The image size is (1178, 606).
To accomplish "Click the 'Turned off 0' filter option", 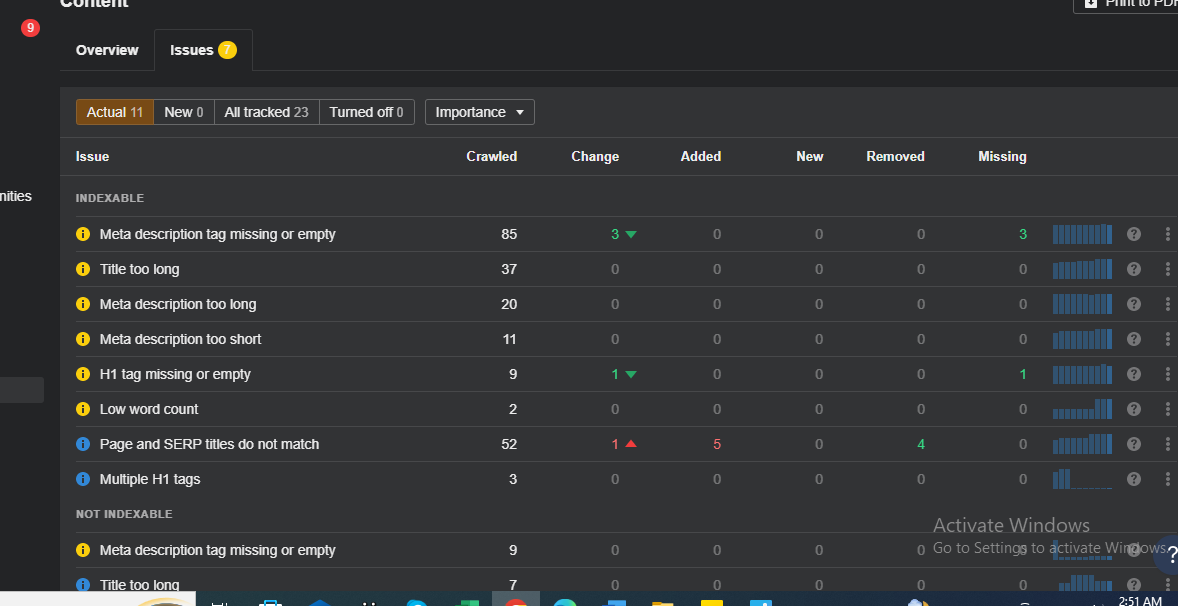I will (366, 112).
